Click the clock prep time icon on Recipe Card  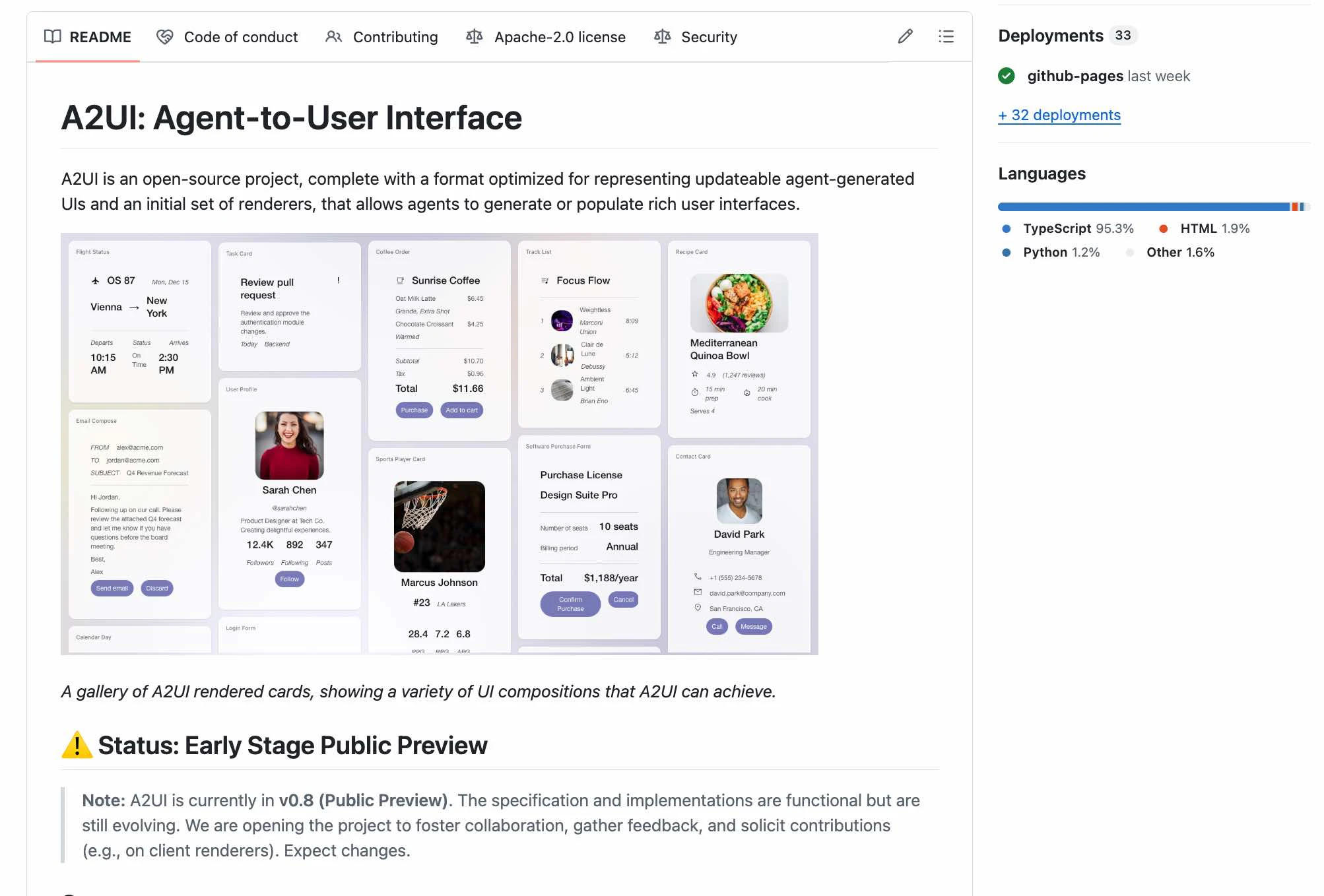coord(695,393)
